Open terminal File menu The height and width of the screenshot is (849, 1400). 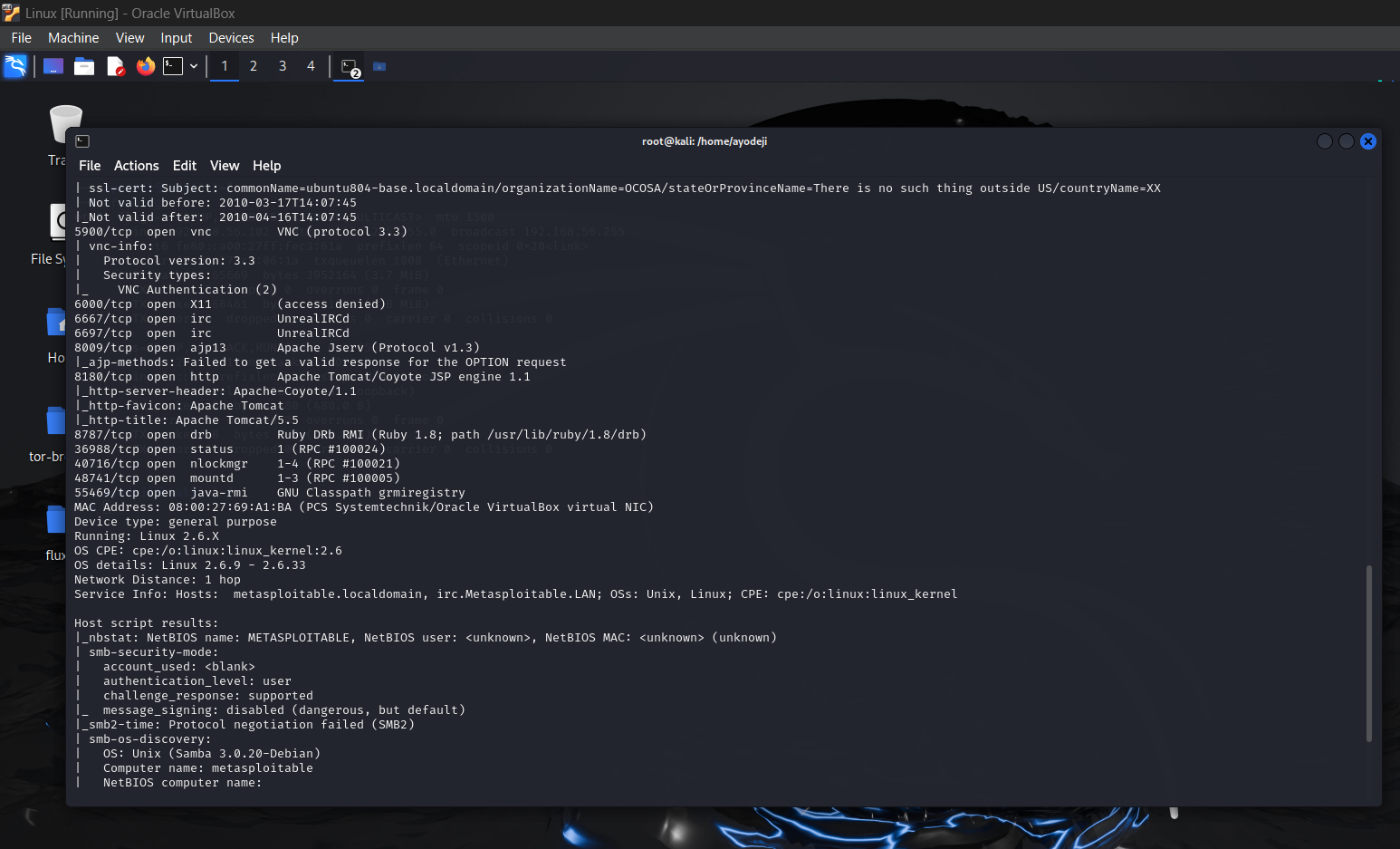90,166
